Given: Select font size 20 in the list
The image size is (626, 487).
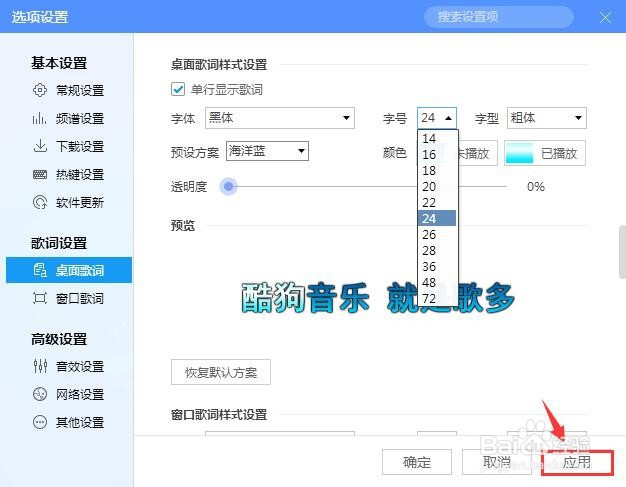Looking at the screenshot, I should point(437,186).
